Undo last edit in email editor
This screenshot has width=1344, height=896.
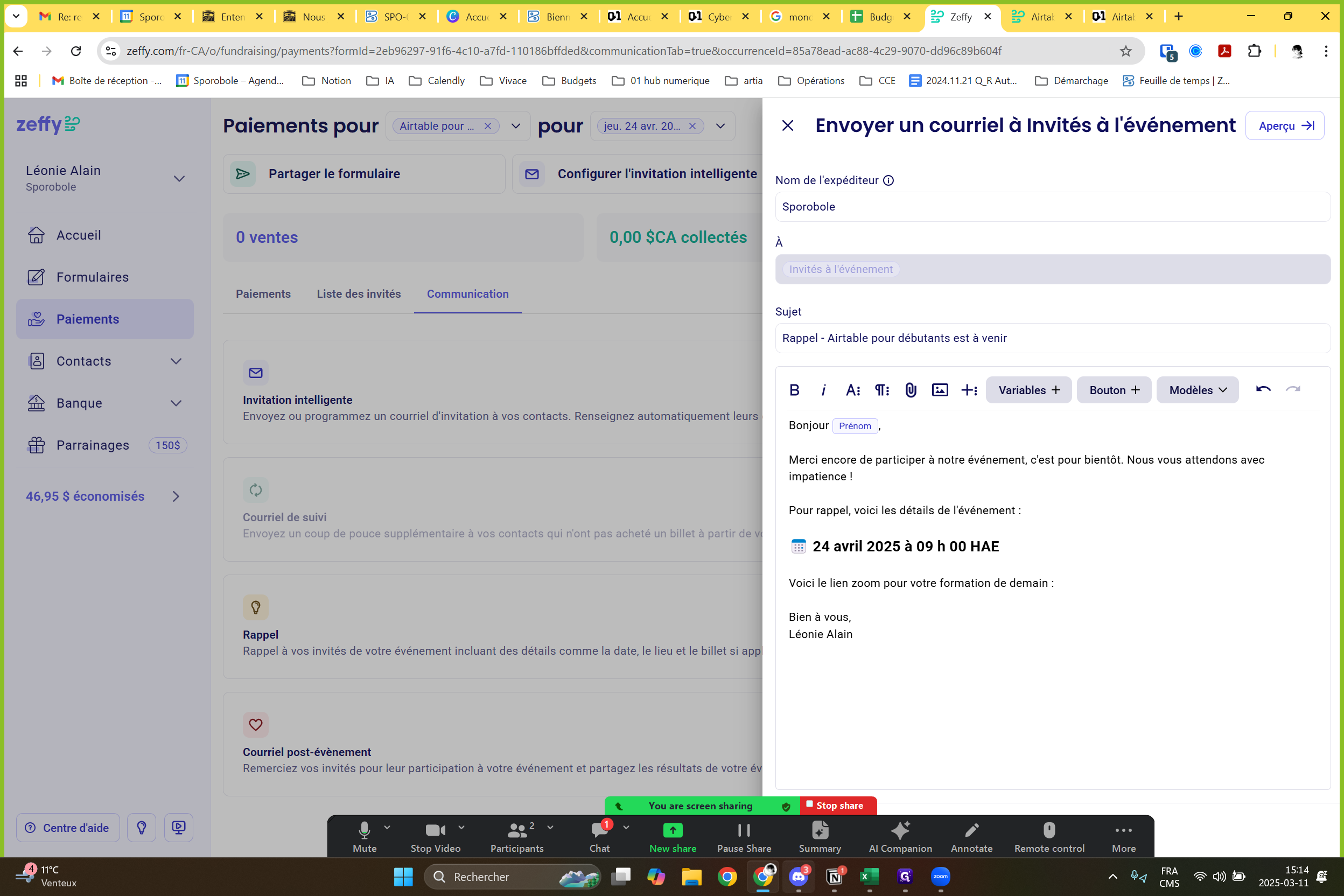(x=1263, y=390)
